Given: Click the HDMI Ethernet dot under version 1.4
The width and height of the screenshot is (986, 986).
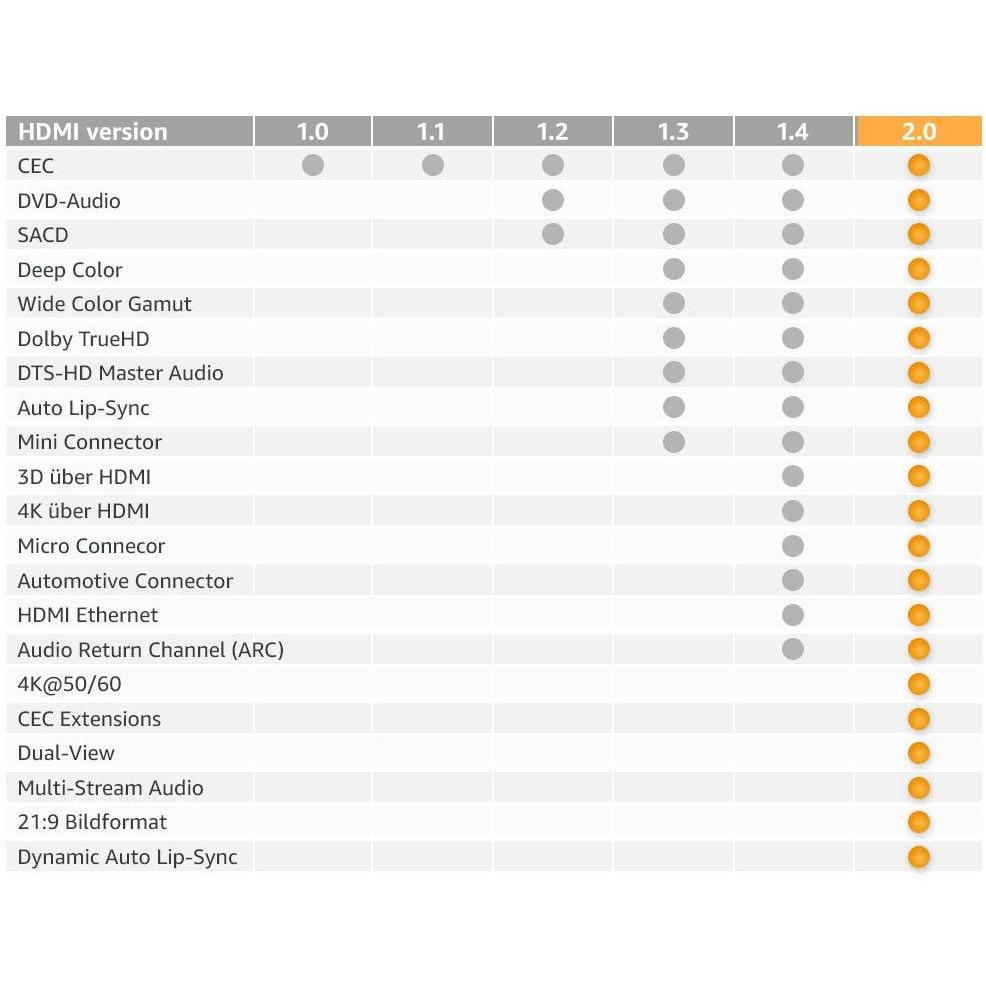Looking at the screenshot, I should coord(793,614).
